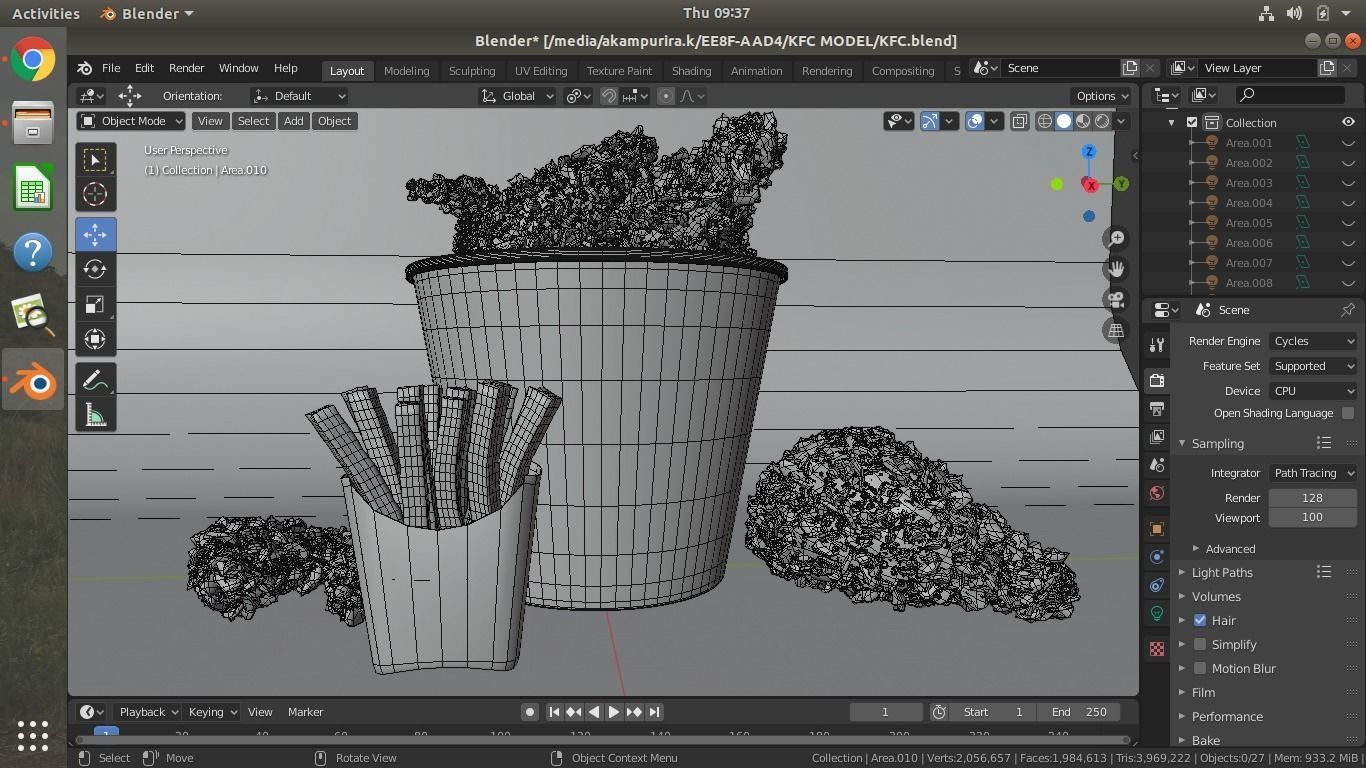This screenshot has width=1366, height=768.
Task: Enable the Motion Blur checkbox
Action: [1200, 668]
